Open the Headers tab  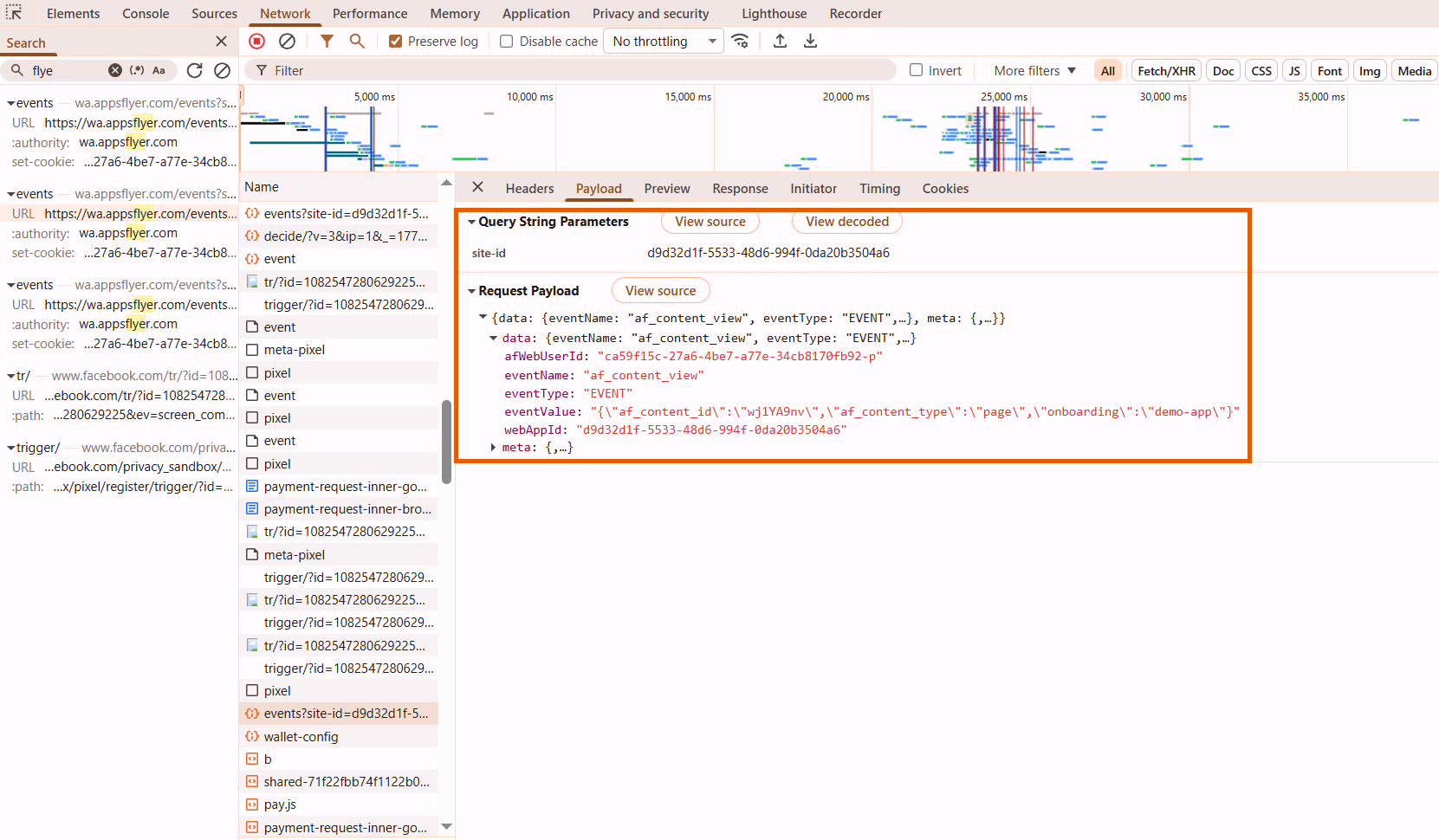click(x=529, y=189)
